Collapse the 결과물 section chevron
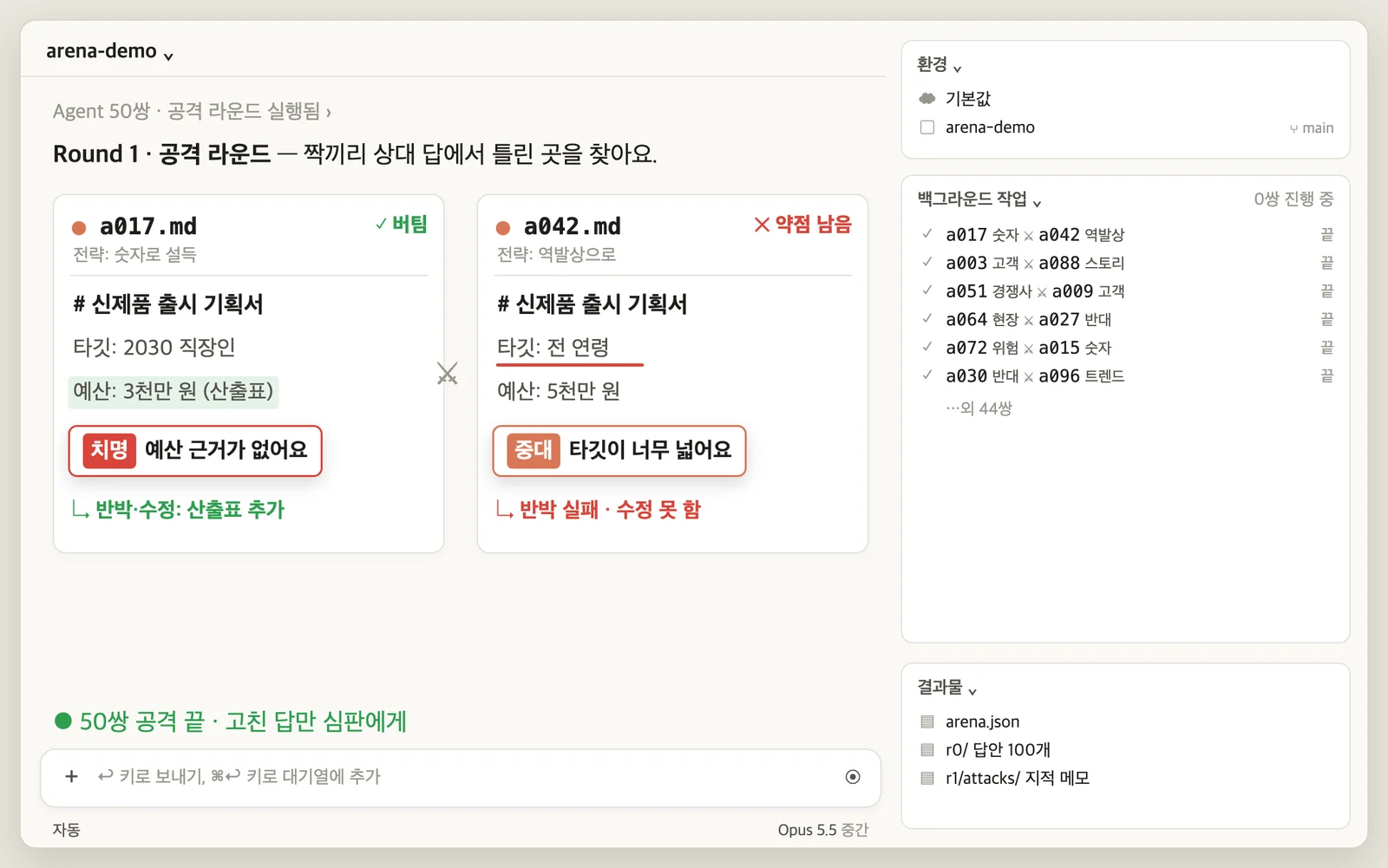Image resolution: width=1388 pixels, height=868 pixels. [x=972, y=690]
